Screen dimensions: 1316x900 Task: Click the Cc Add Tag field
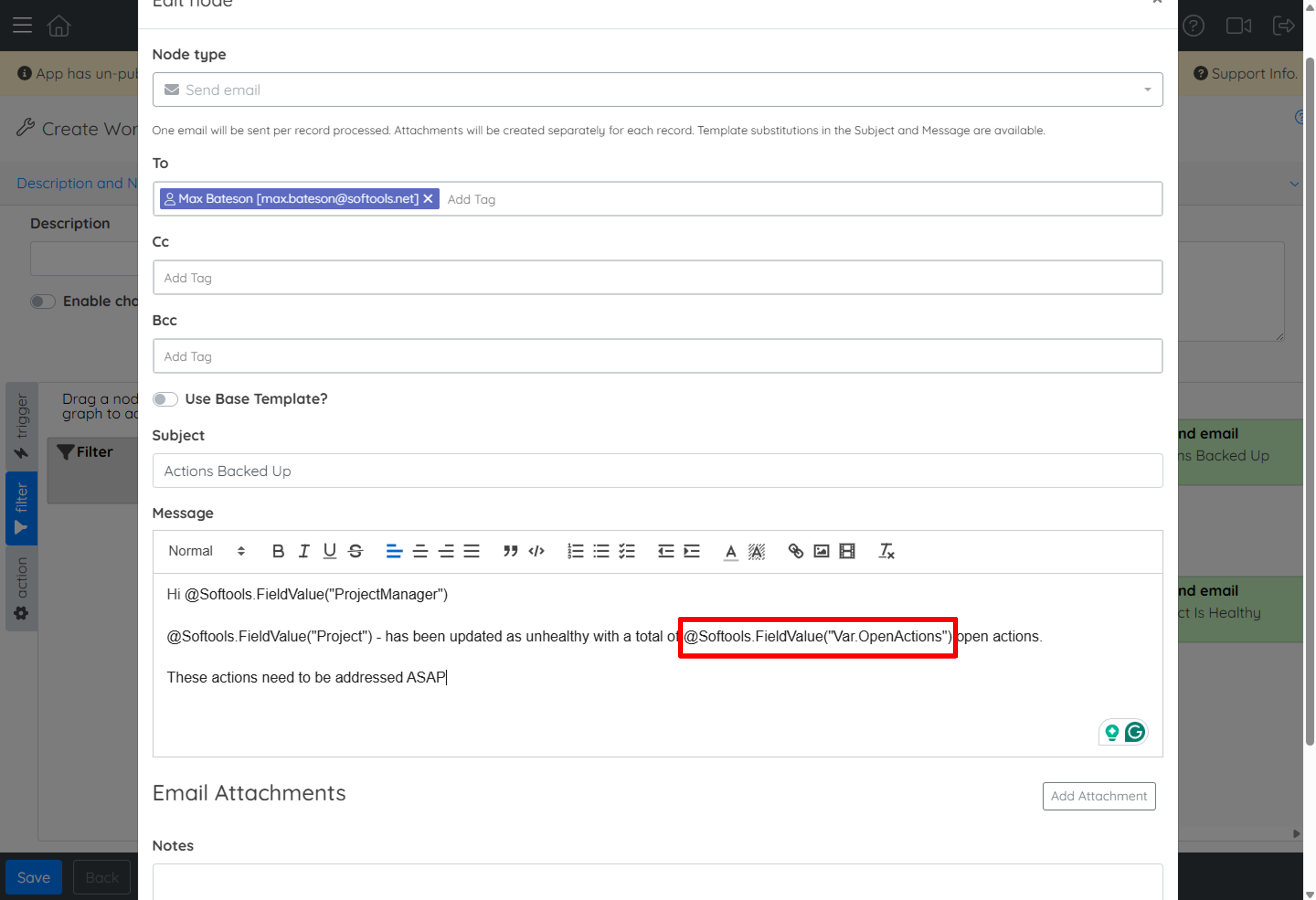click(657, 277)
